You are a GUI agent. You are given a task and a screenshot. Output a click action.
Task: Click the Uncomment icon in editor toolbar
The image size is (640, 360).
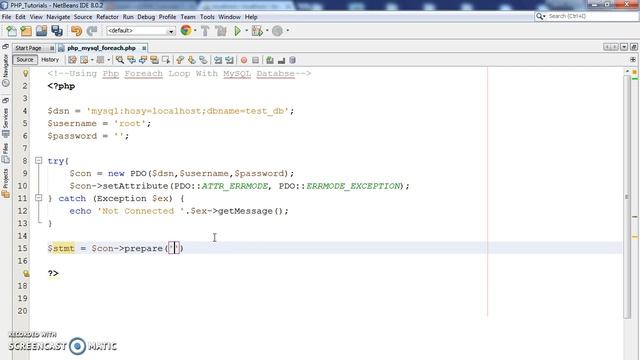281,60
